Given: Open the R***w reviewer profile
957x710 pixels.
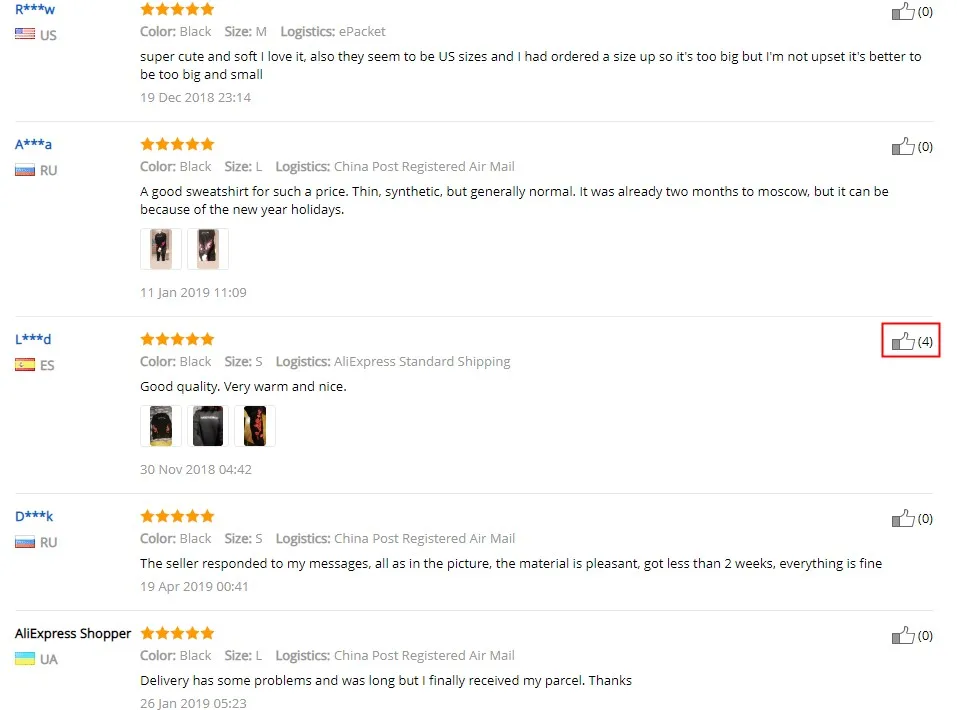Looking at the screenshot, I should 35,9.
